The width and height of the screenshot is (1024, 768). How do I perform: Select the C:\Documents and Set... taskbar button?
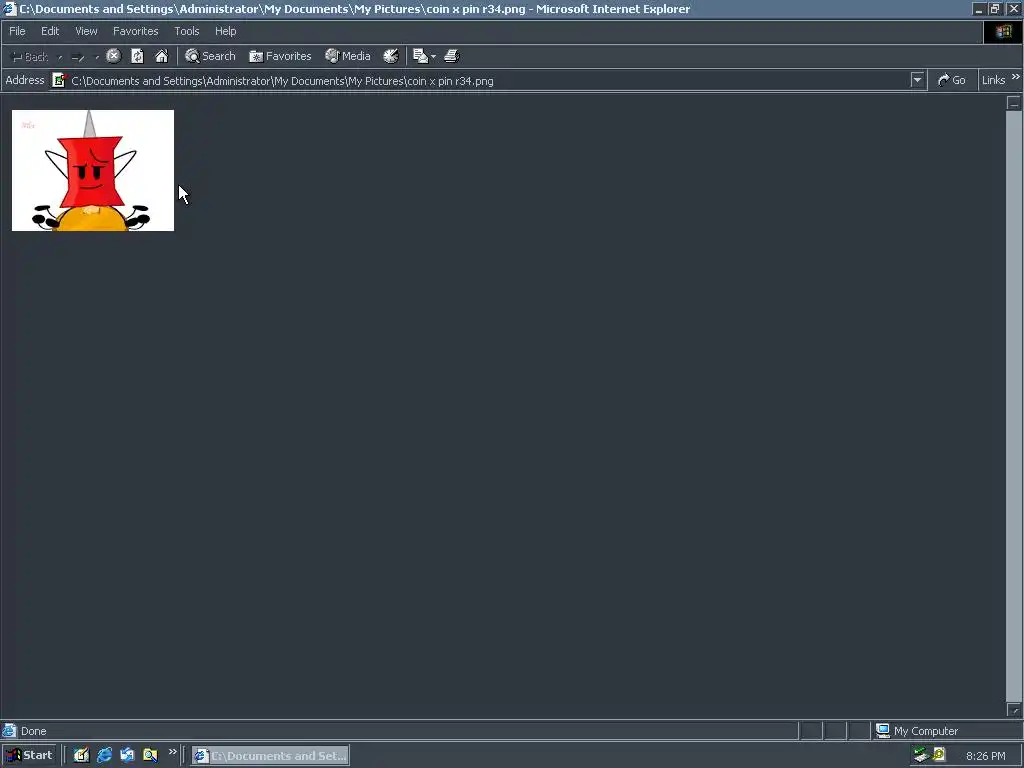(270, 756)
